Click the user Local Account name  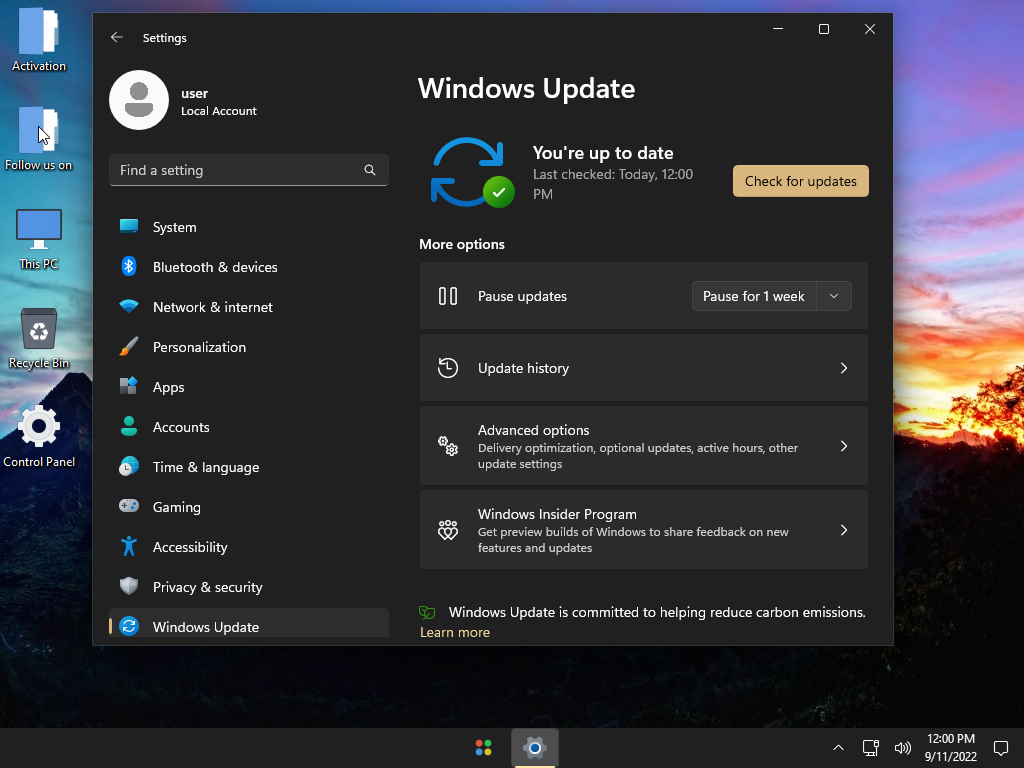(x=219, y=101)
